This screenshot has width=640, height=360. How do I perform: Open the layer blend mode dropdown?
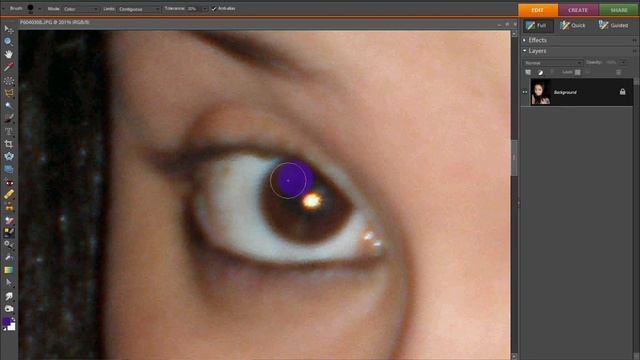[x=553, y=63]
